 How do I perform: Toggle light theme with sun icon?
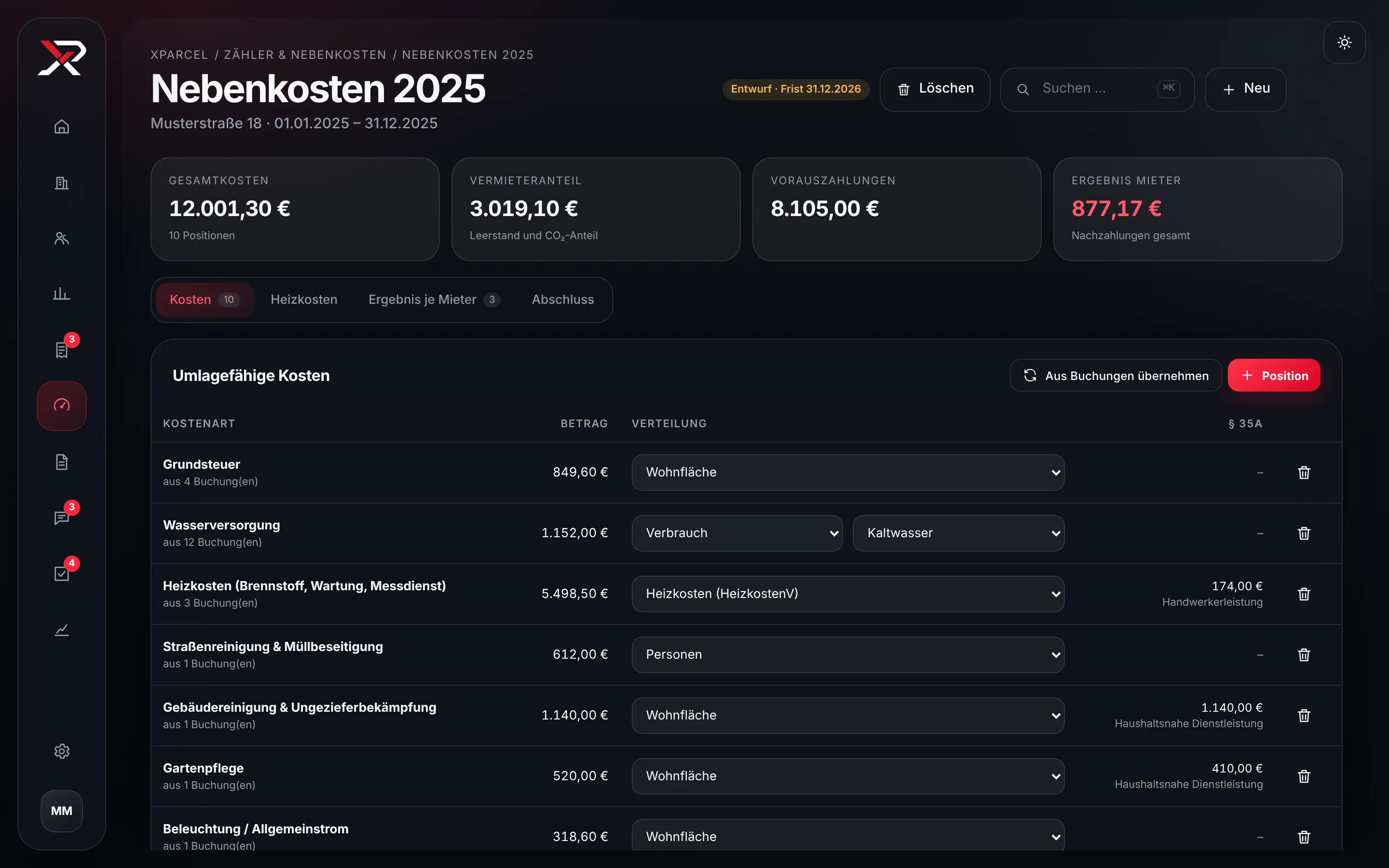click(1344, 42)
